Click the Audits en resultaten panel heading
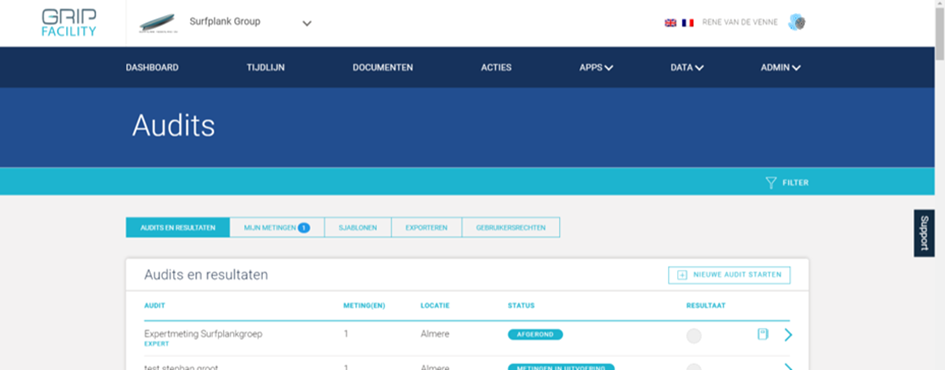This screenshot has height=370, width=945. (x=206, y=275)
